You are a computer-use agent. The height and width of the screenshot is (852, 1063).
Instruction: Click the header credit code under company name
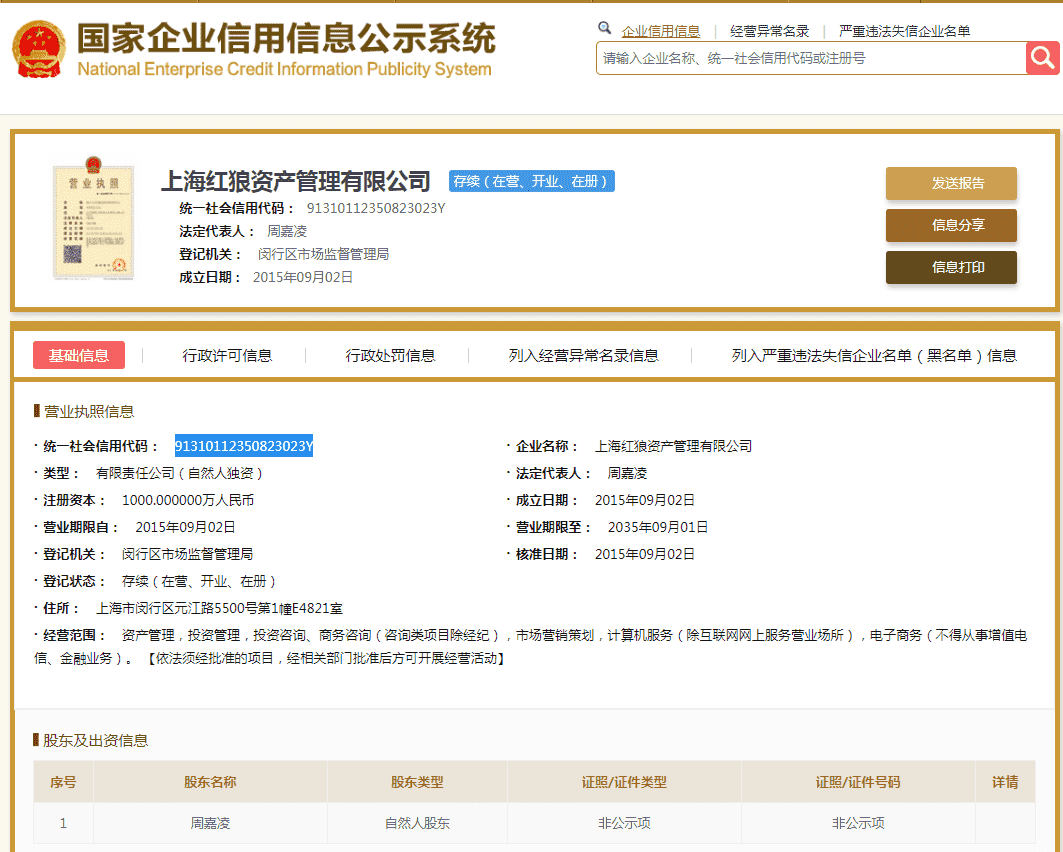(376, 208)
